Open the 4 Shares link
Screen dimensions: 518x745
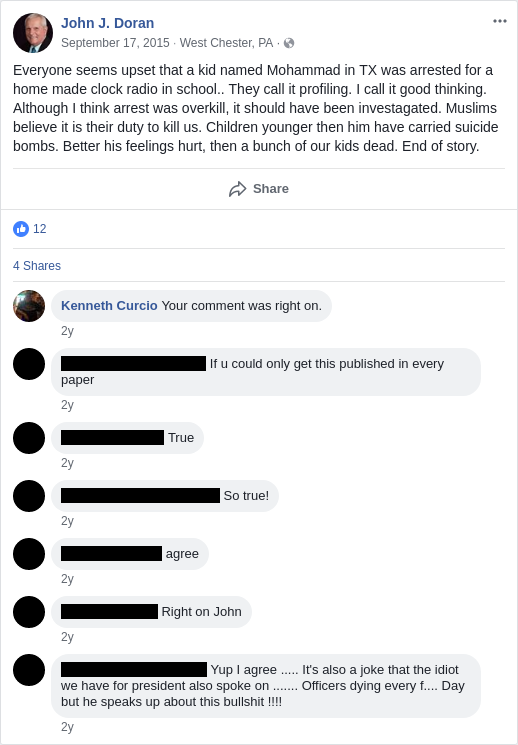click(37, 266)
